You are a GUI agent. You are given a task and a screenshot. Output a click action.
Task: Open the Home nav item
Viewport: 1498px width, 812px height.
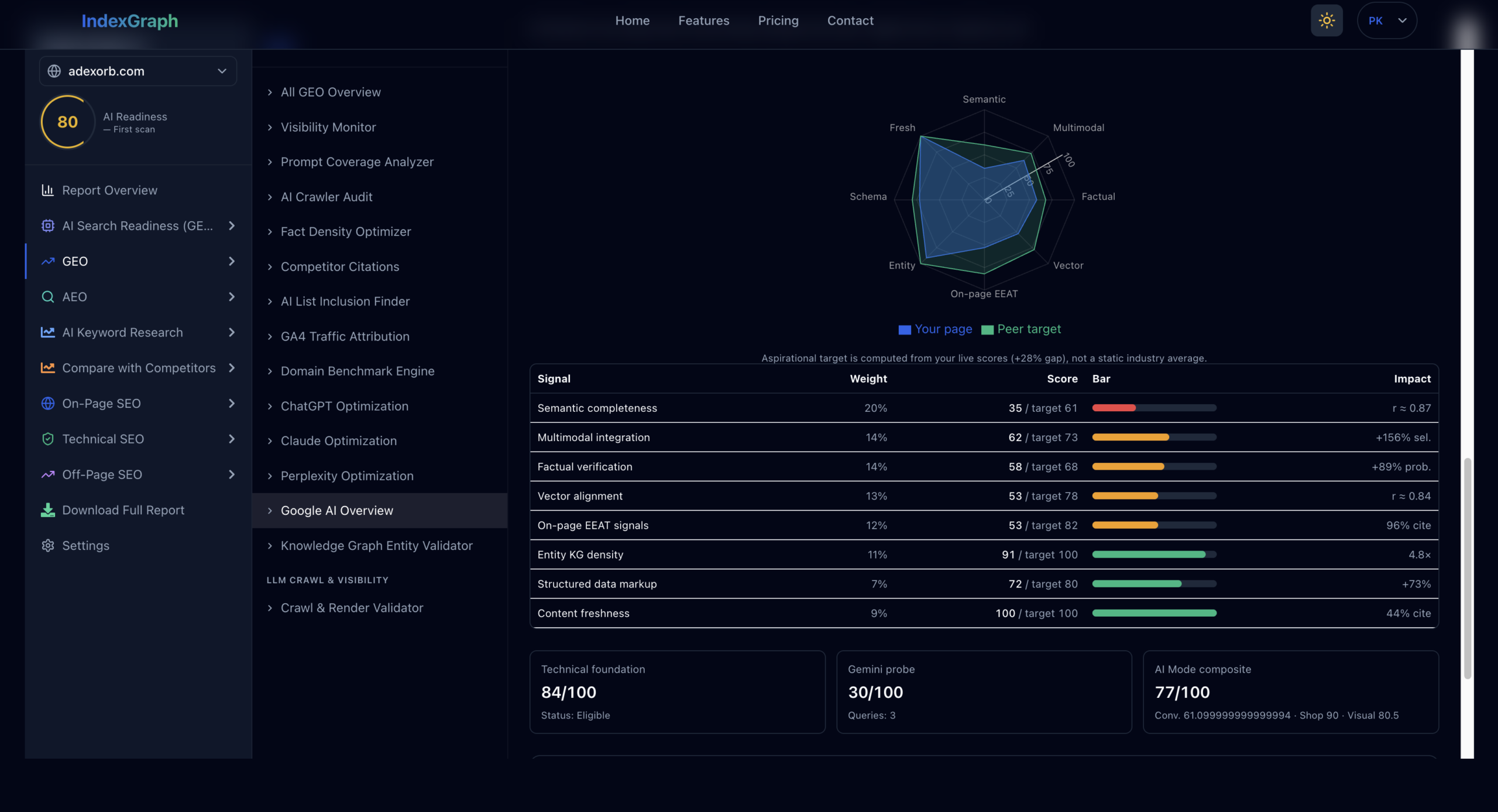click(x=632, y=20)
